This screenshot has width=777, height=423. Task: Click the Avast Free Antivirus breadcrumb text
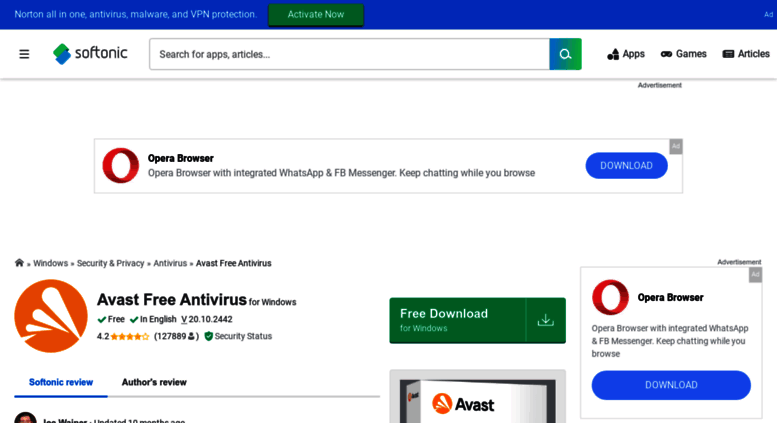(233, 263)
